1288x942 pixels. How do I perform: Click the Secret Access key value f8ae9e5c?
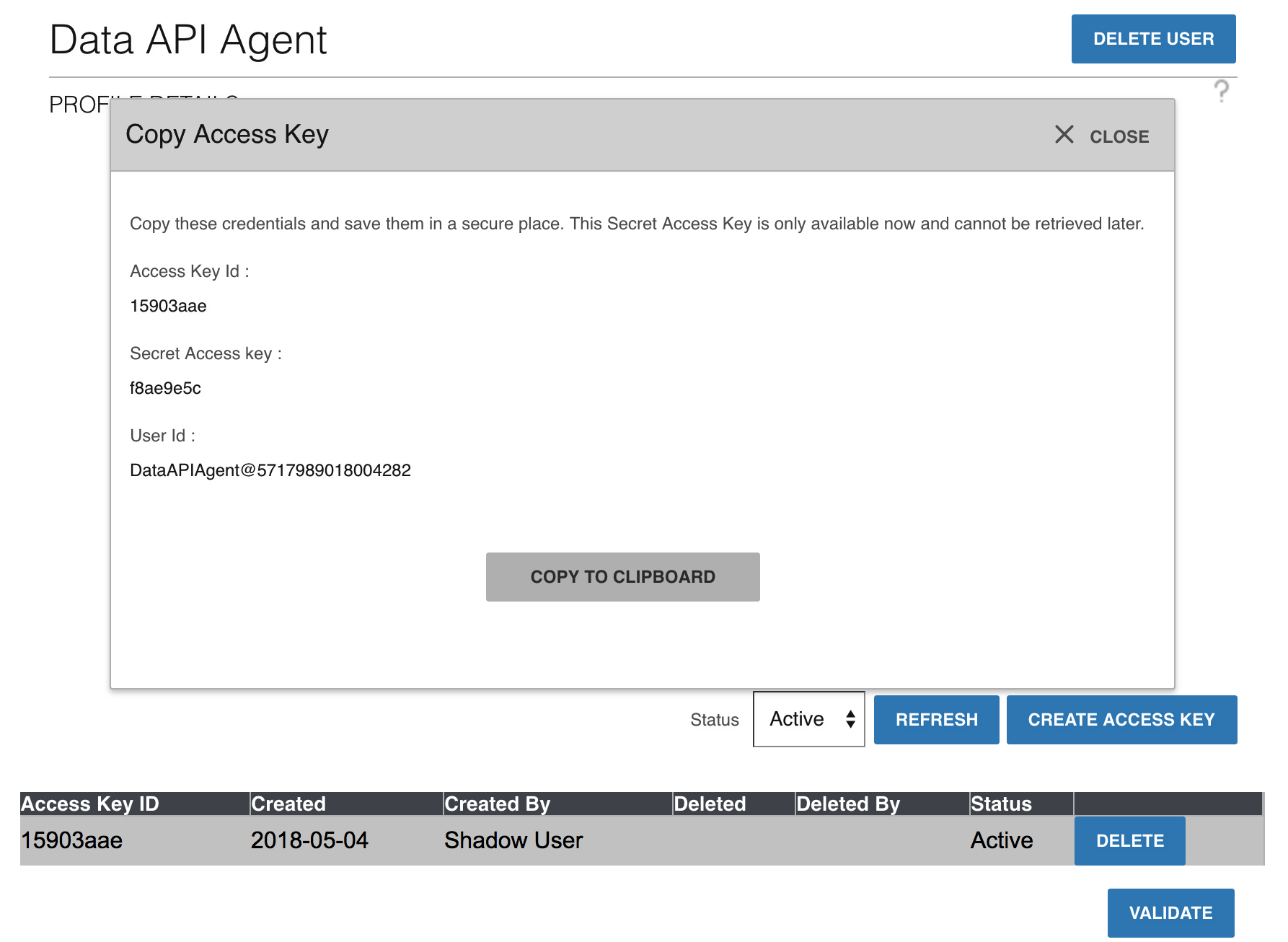pos(166,388)
